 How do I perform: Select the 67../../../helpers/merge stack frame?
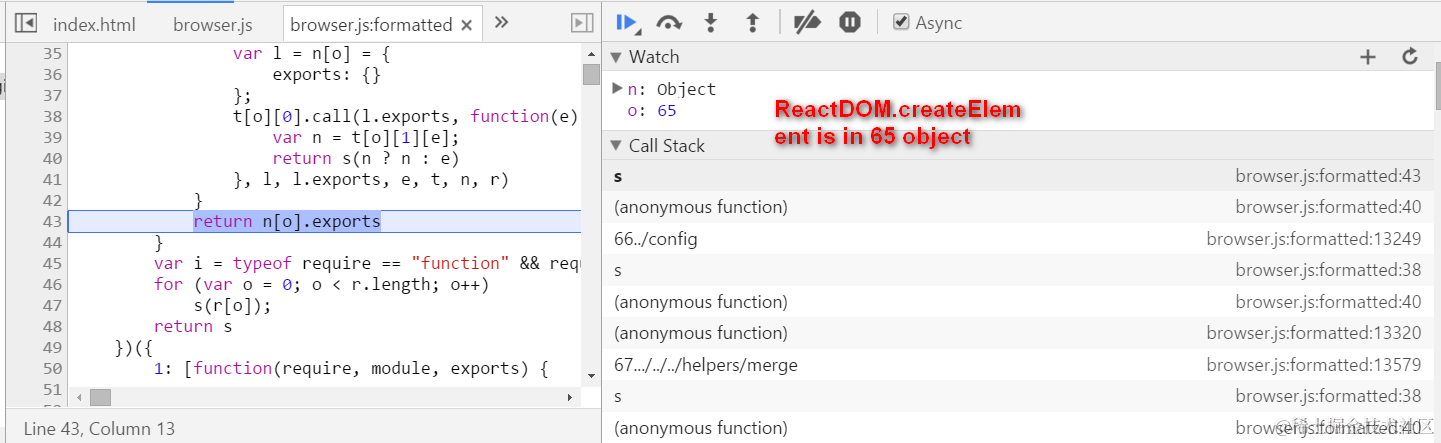1017,365
